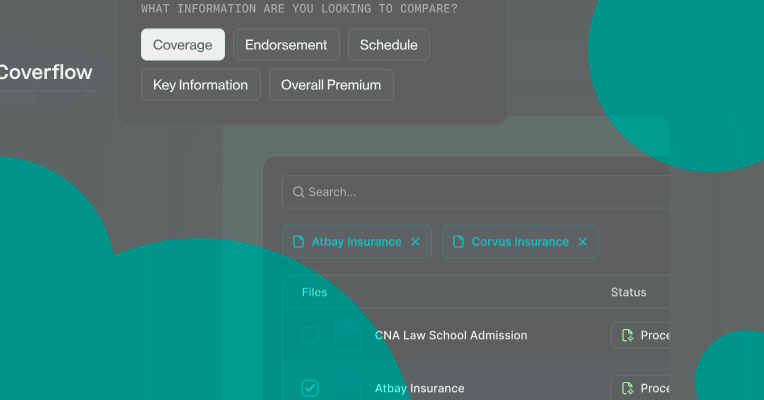Screen dimensions: 764x400
Task: Click the Coverflow logo text
Action: click(45, 73)
